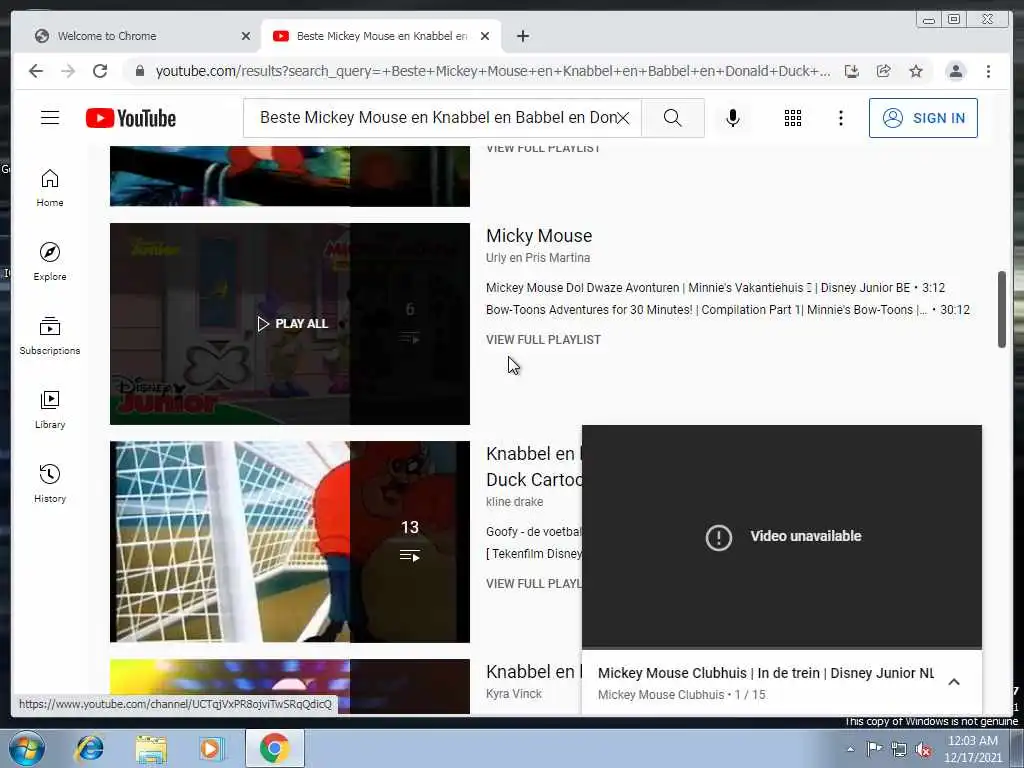
Task: Open Windows Media Player from taskbar
Action: [x=212, y=748]
